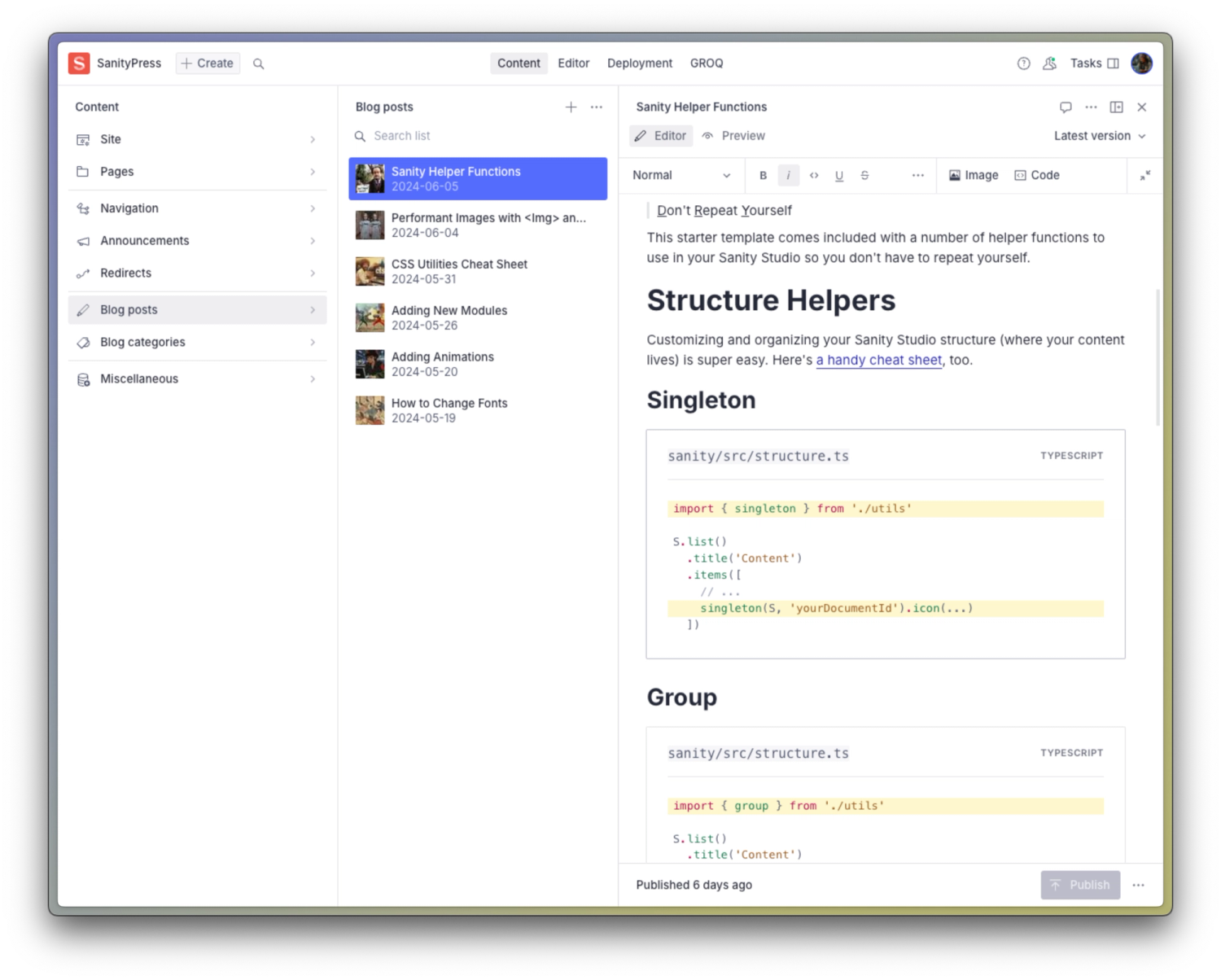
Task: Open the Adding Animations post
Action: pyautogui.click(x=478, y=365)
